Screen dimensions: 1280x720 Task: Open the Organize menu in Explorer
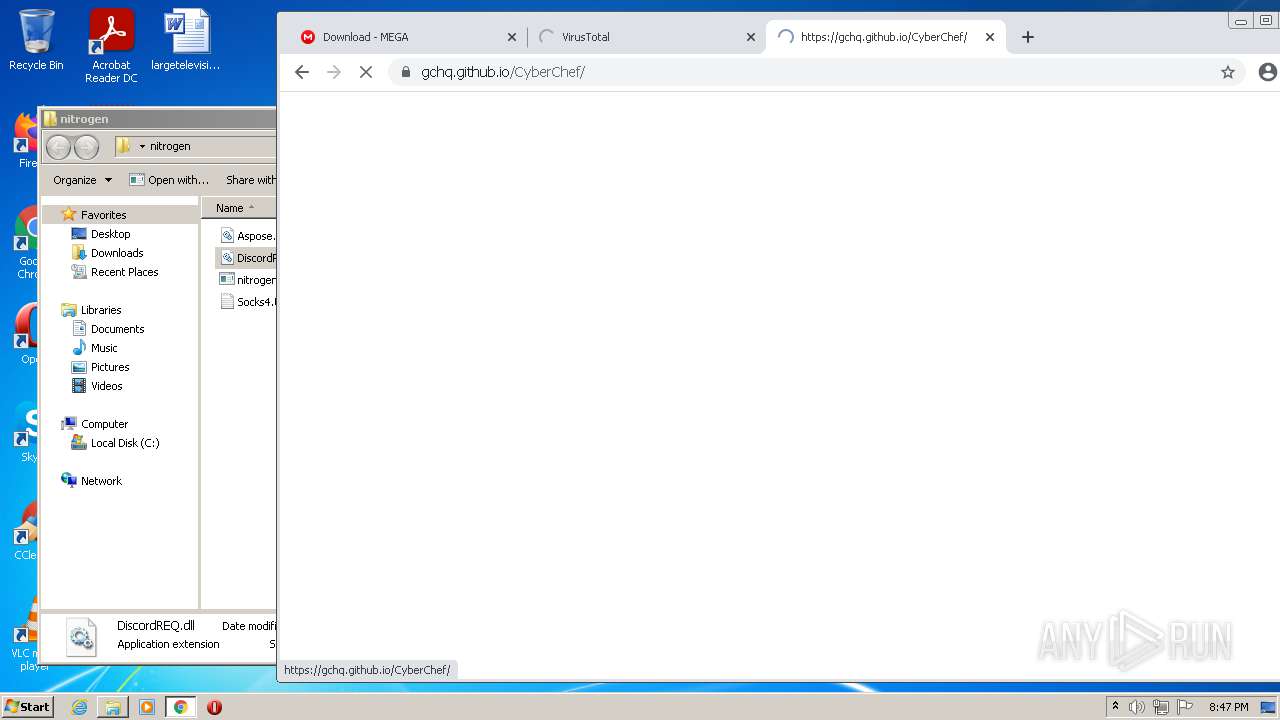pos(83,180)
